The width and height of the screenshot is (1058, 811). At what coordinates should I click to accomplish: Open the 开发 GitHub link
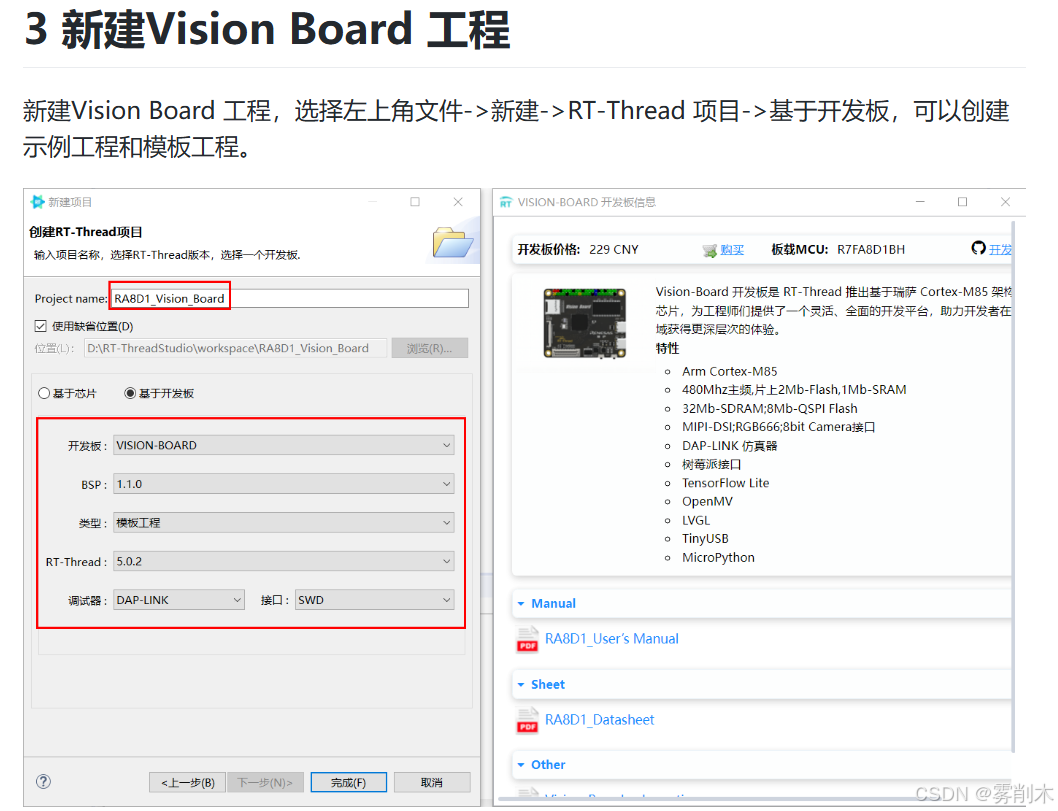[x=1001, y=250]
